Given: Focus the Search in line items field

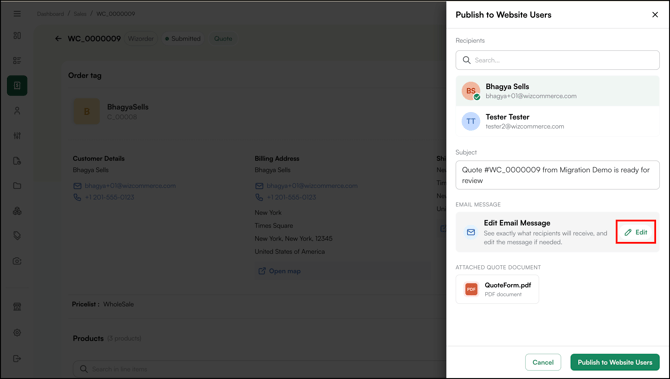Looking at the screenshot, I should click(x=259, y=369).
